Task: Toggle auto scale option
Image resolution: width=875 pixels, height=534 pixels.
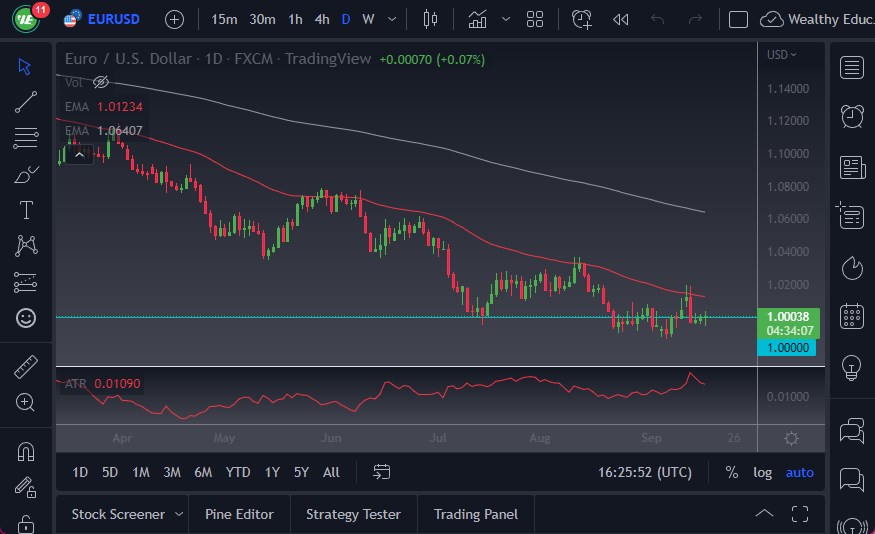Action: tap(799, 472)
